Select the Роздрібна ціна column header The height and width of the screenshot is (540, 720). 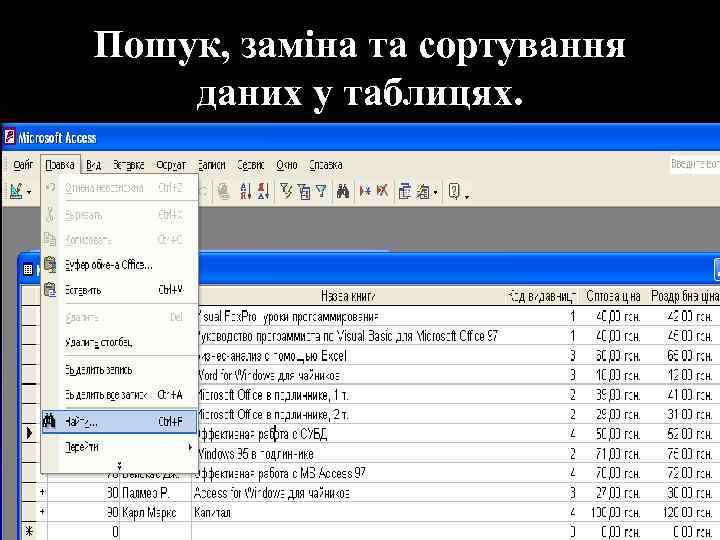pyautogui.click(x=684, y=297)
